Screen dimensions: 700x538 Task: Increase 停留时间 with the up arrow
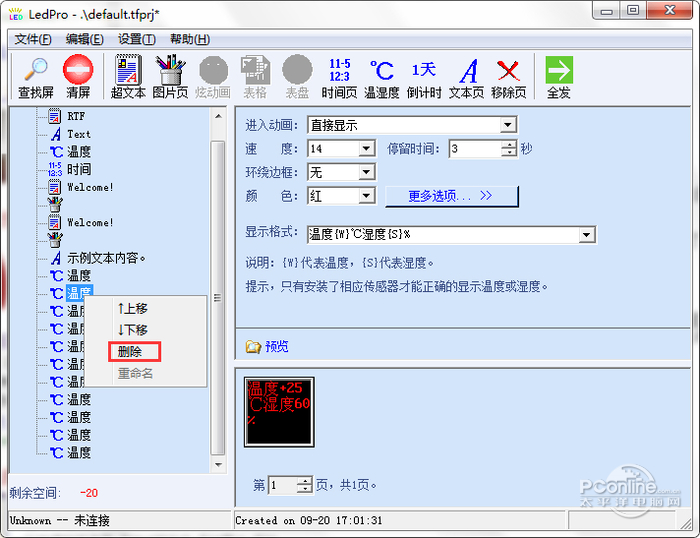(508, 145)
